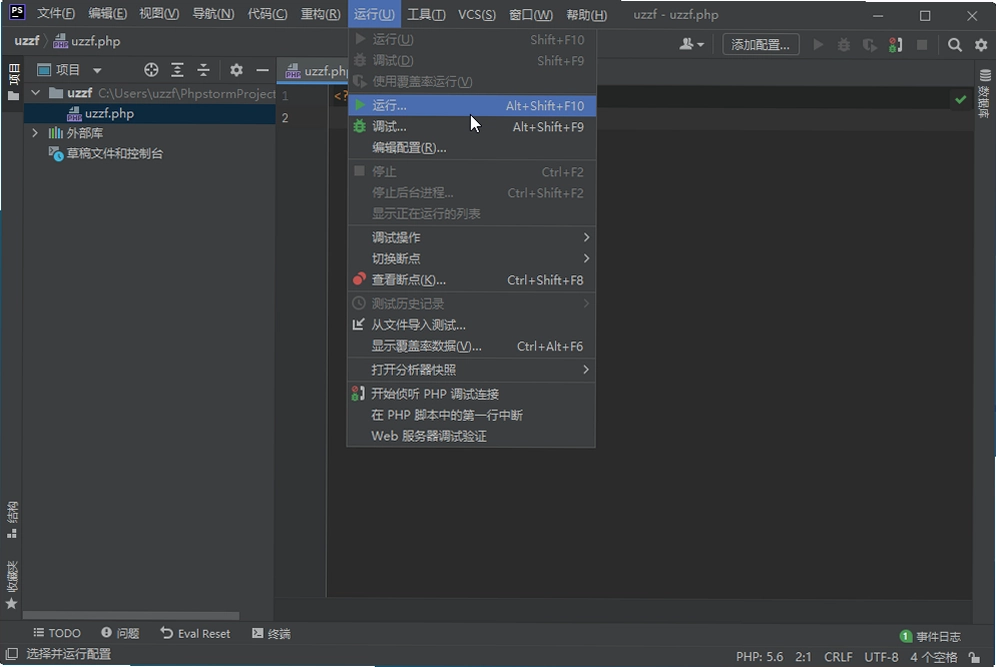Expand the 打开分析器快照 submenu
Screen dimensions: 996x667
coord(471,370)
